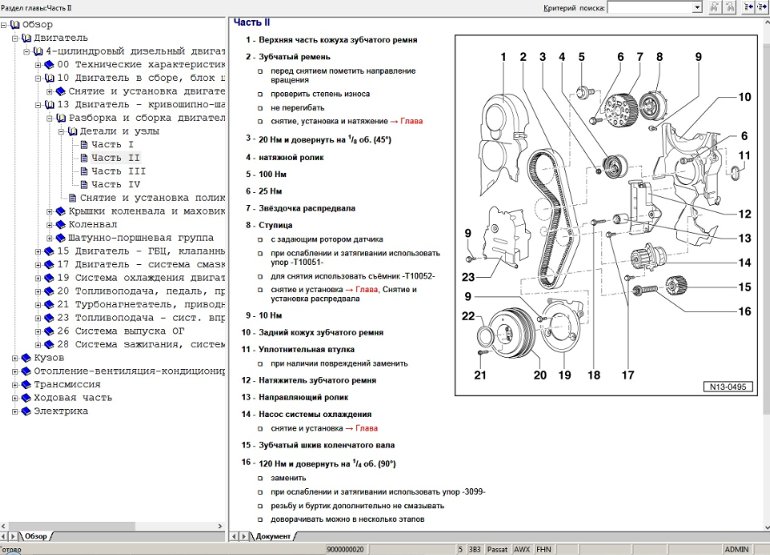Click the right arrow of tree horizontal scrollbar
Viewport: 770px width, 555px height.
tap(220, 526)
